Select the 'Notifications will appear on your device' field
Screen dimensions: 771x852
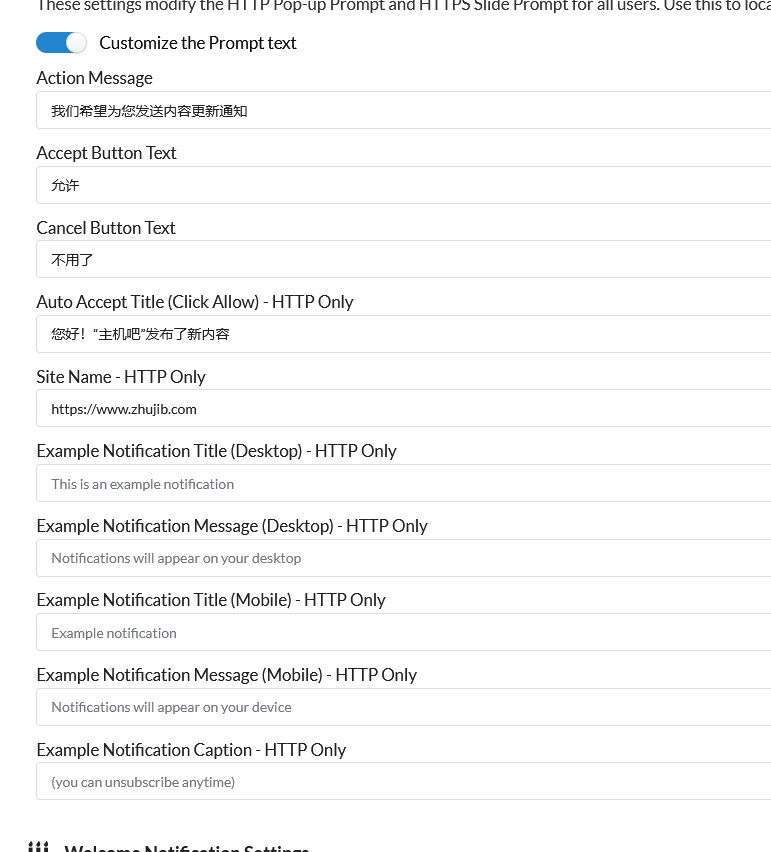[x=404, y=707]
